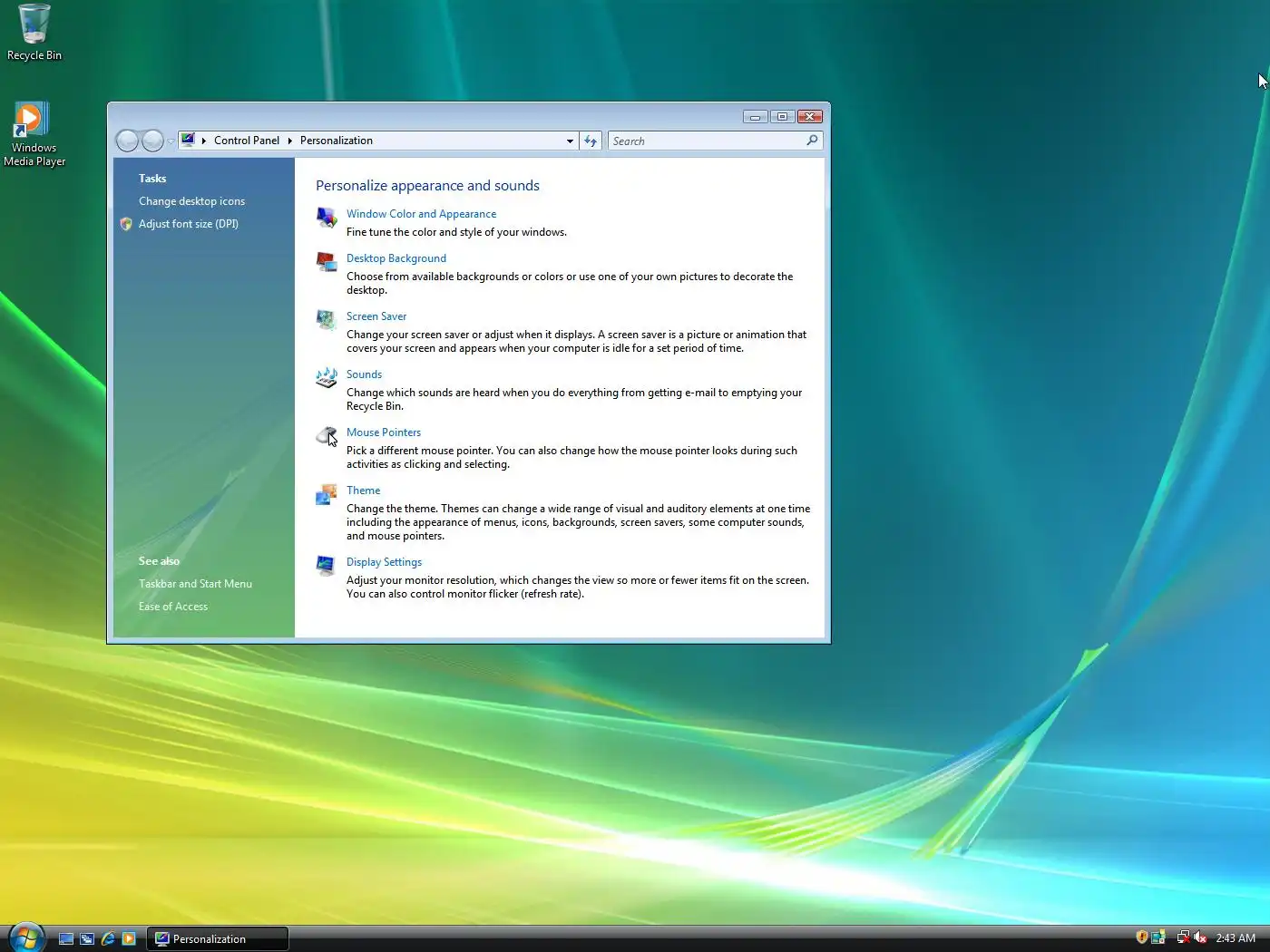The width and height of the screenshot is (1270, 952).
Task: Launch Windows Media Player from Quick Launch
Action: pyautogui.click(x=129, y=939)
